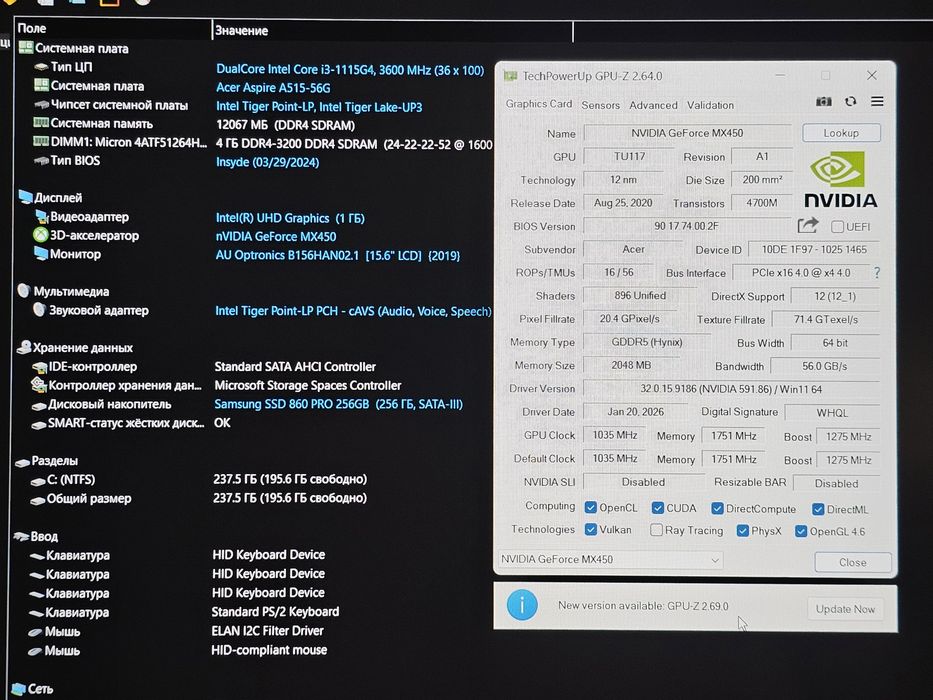Select the C: (NTFS) partition row

[x=199, y=479]
